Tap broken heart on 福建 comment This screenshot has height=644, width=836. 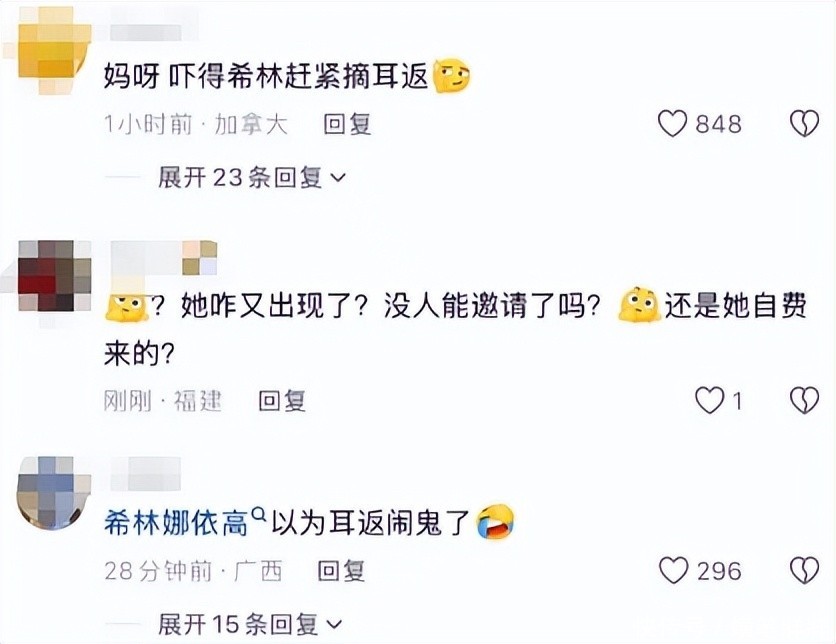[804, 400]
